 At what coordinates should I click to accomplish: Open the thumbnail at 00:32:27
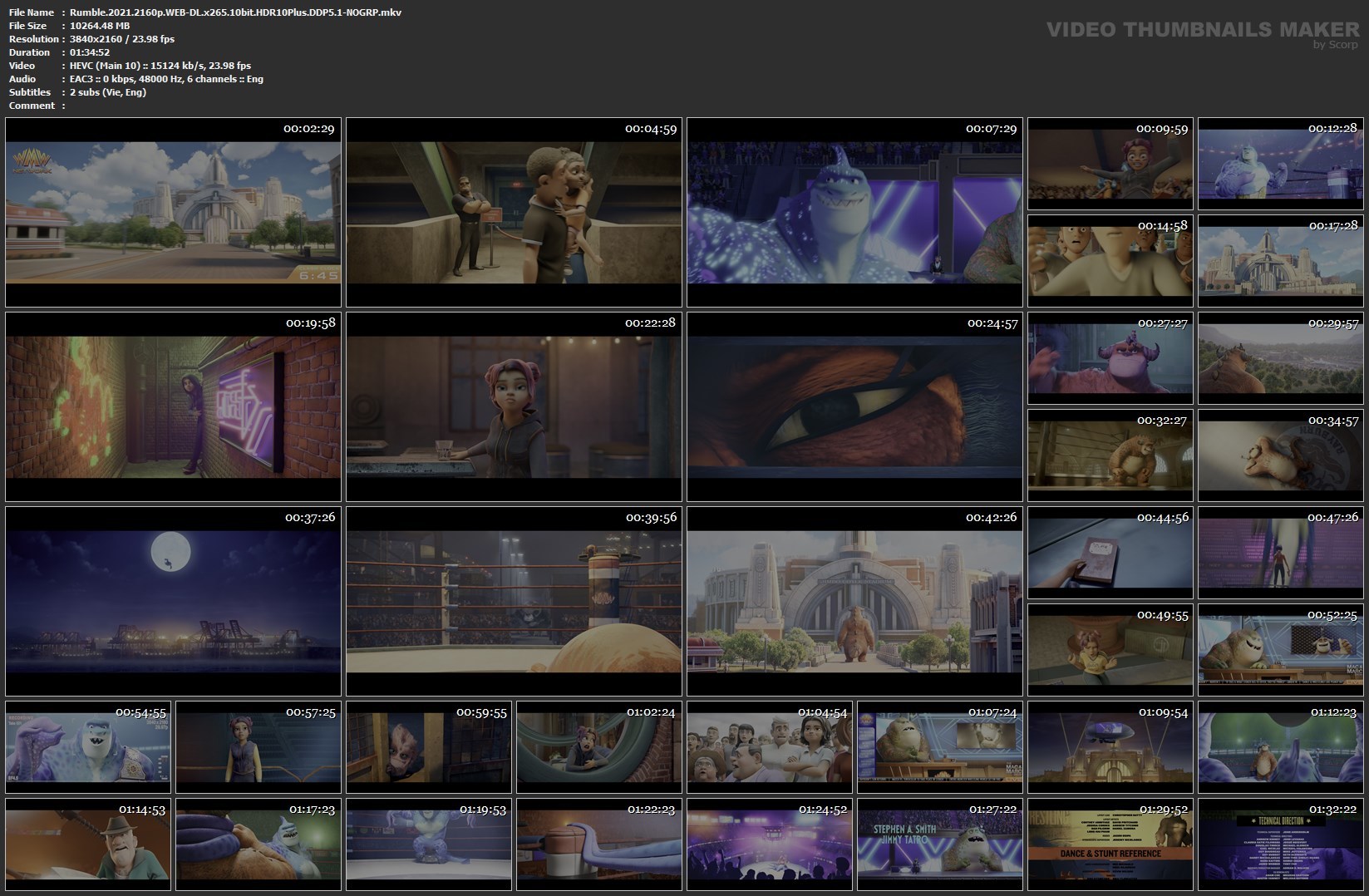coord(1110,455)
